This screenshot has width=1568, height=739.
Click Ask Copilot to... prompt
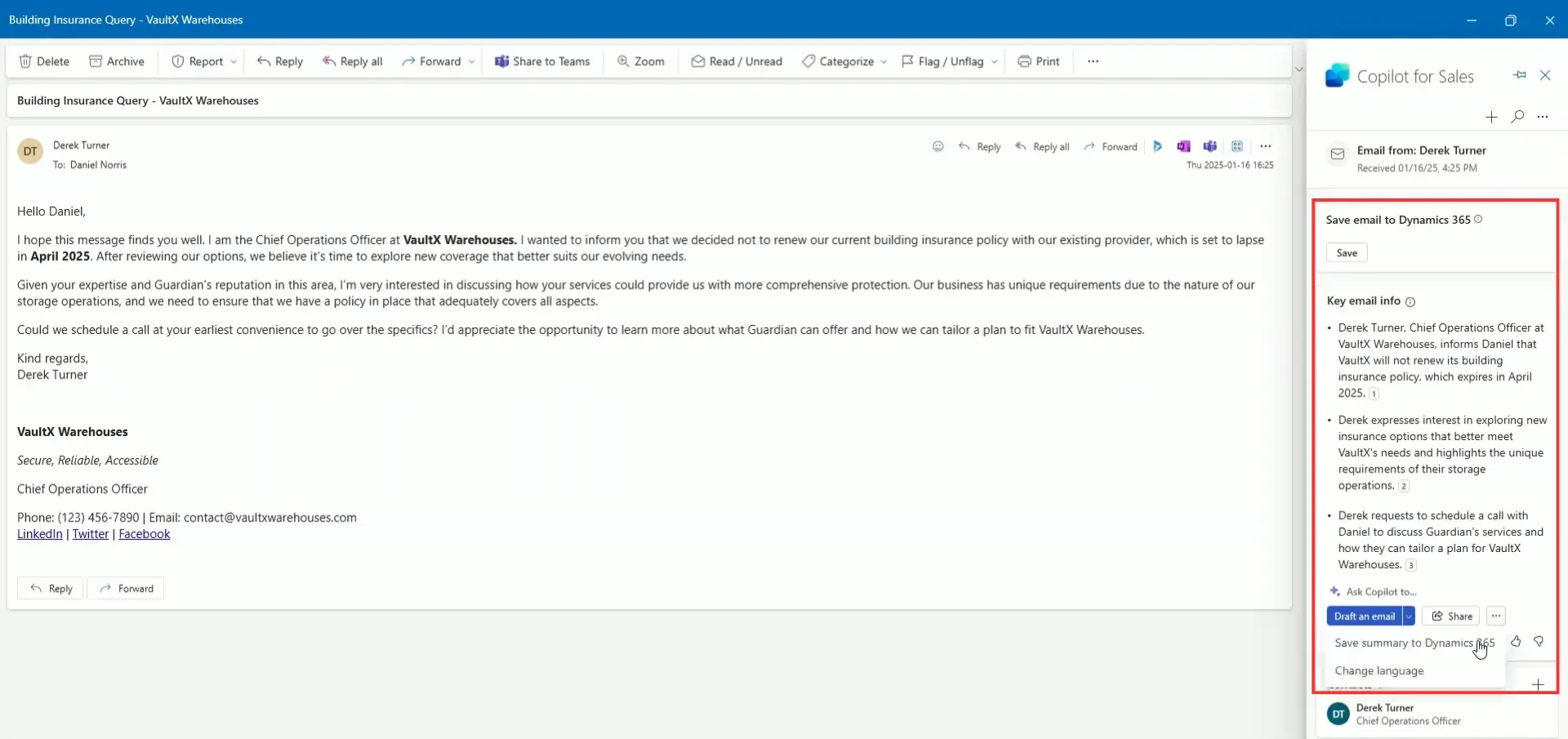pyautogui.click(x=1373, y=591)
